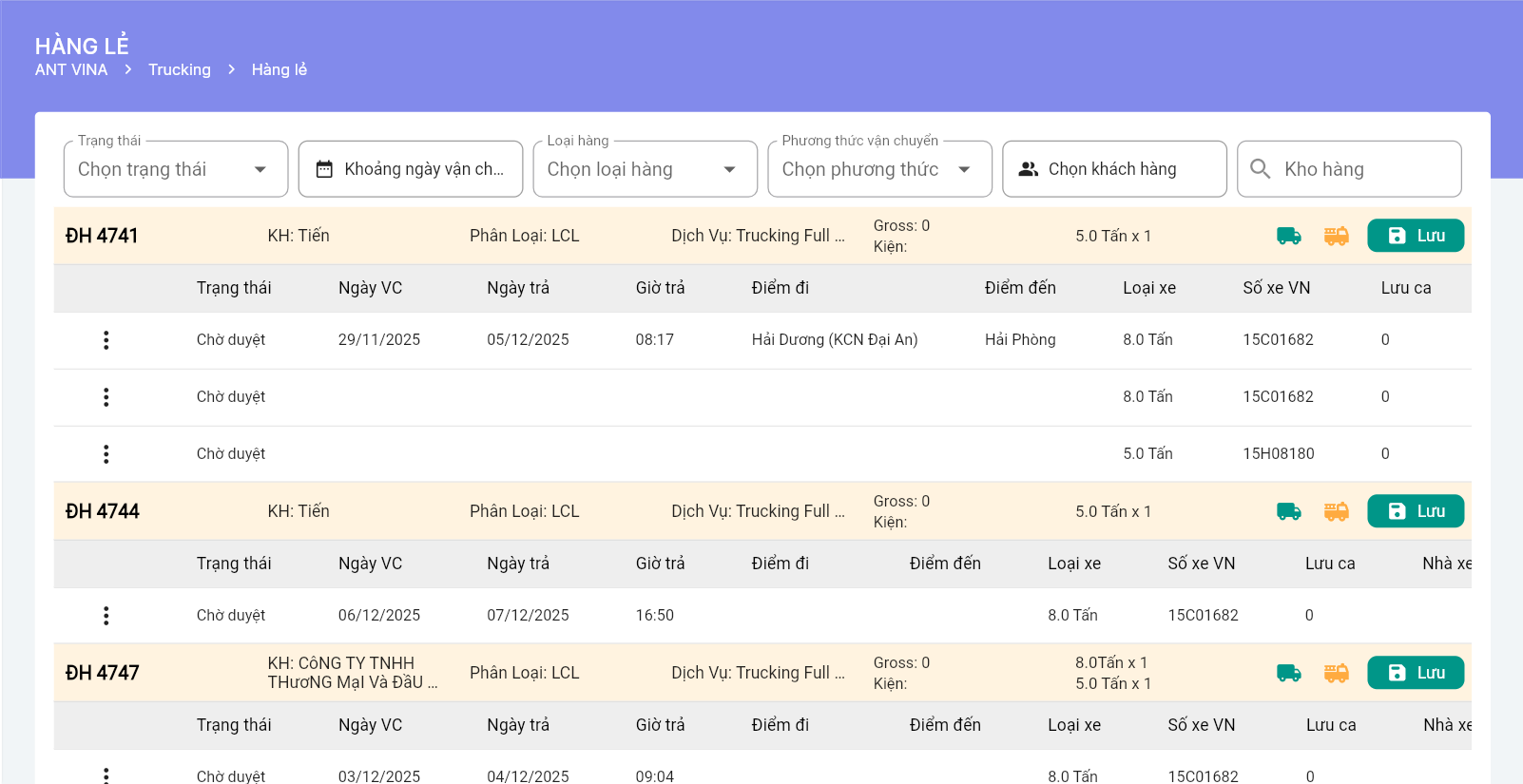
Task: Click orange truck icon for order ĐH 4744
Action: [1336, 511]
